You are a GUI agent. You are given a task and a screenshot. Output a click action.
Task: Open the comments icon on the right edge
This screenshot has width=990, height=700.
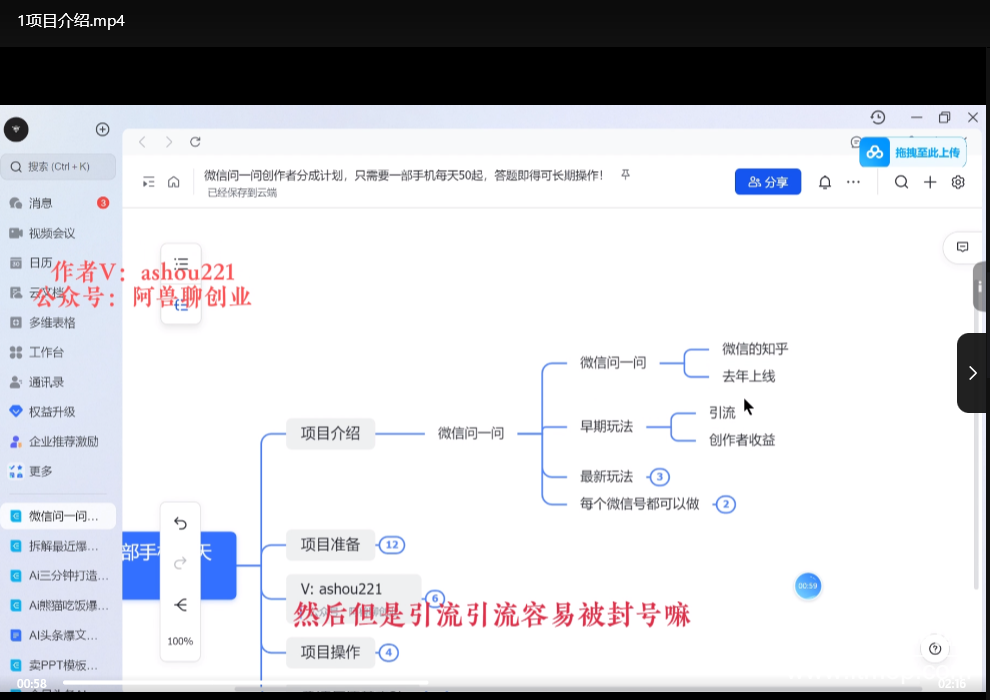click(x=962, y=247)
